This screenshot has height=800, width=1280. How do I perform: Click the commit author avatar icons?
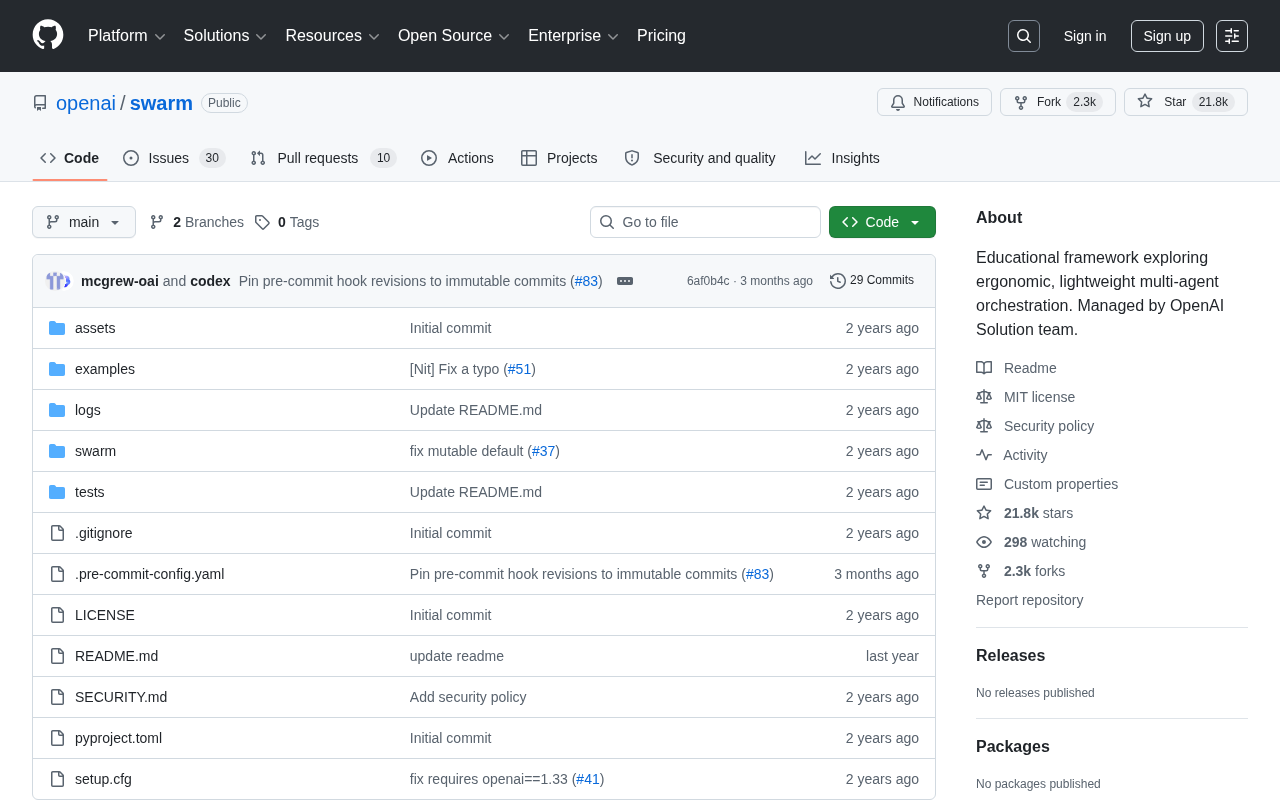[58, 281]
